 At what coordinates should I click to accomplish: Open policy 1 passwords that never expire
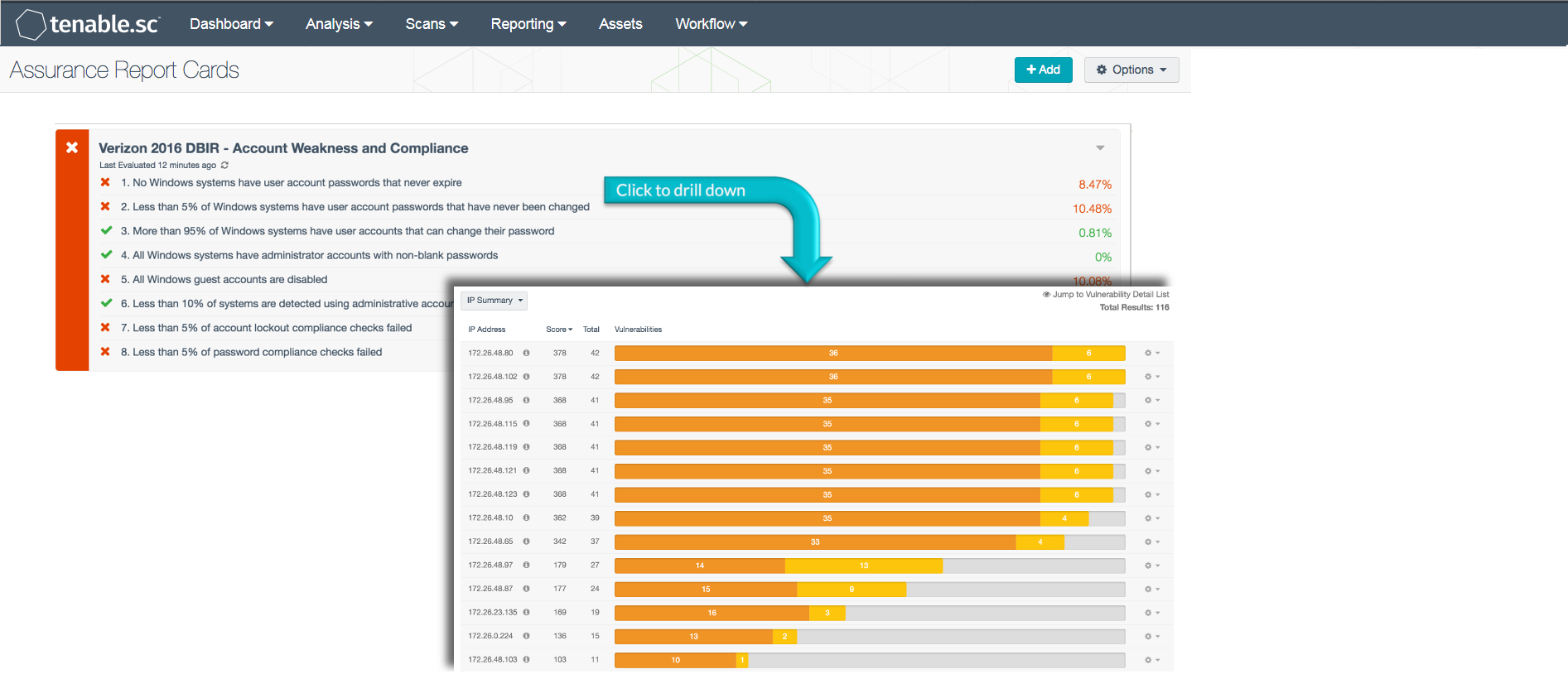pos(292,183)
